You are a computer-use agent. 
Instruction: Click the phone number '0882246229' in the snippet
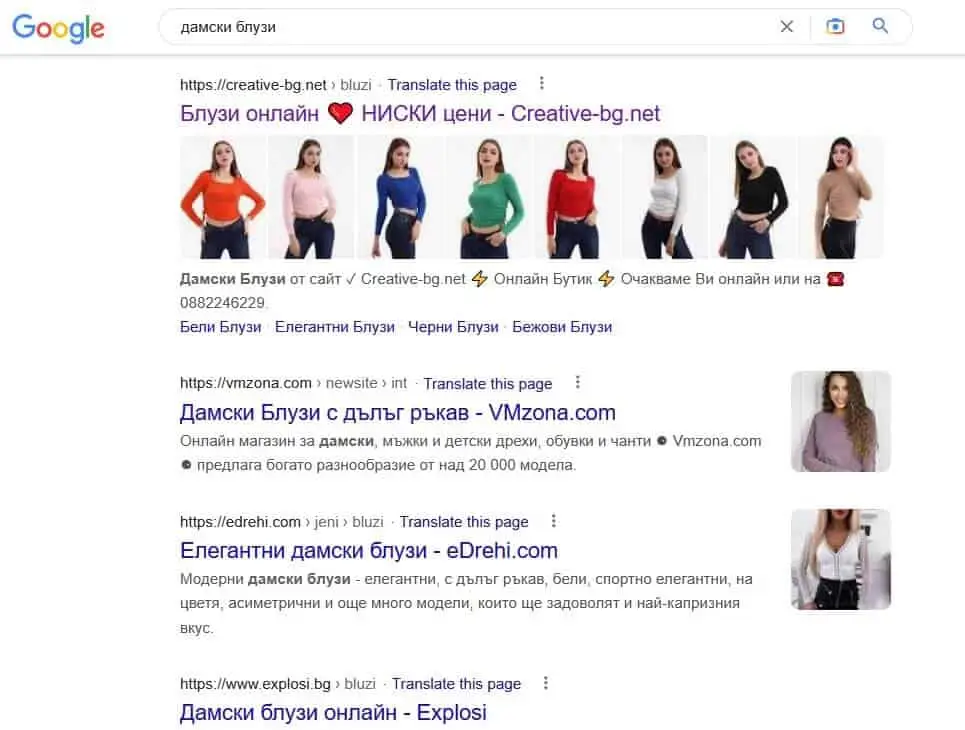tap(223, 303)
